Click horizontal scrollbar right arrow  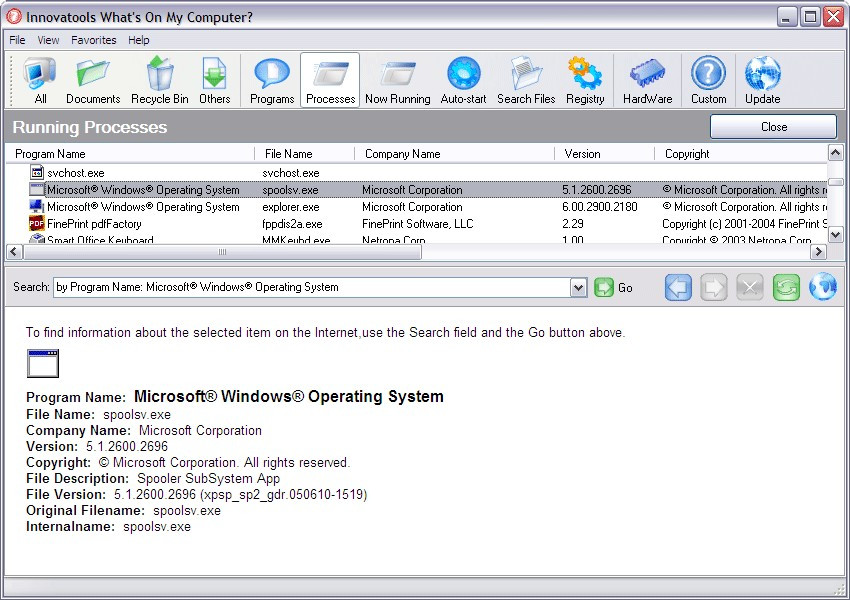tap(819, 251)
